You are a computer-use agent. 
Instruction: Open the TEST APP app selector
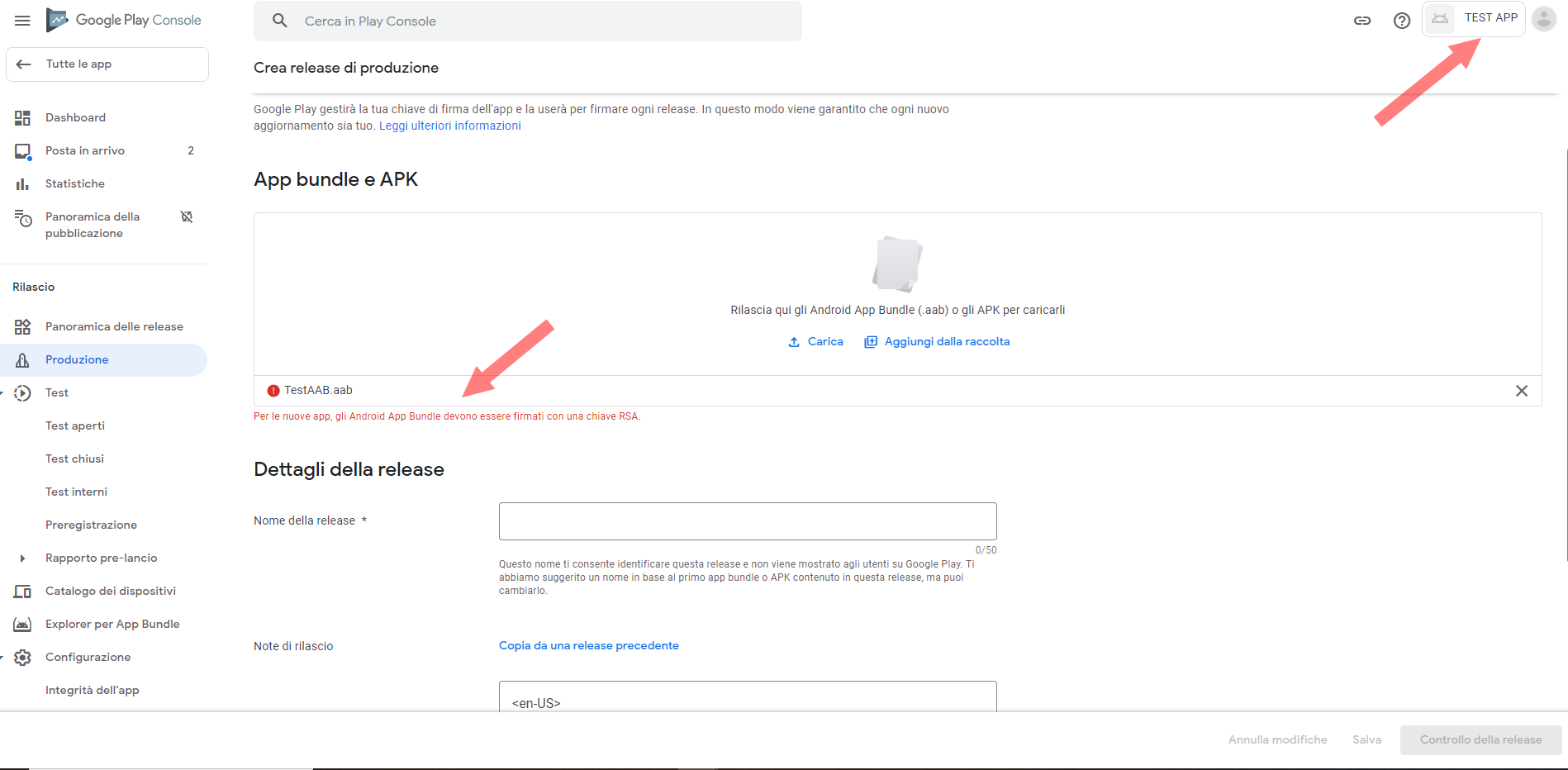click(x=1474, y=18)
